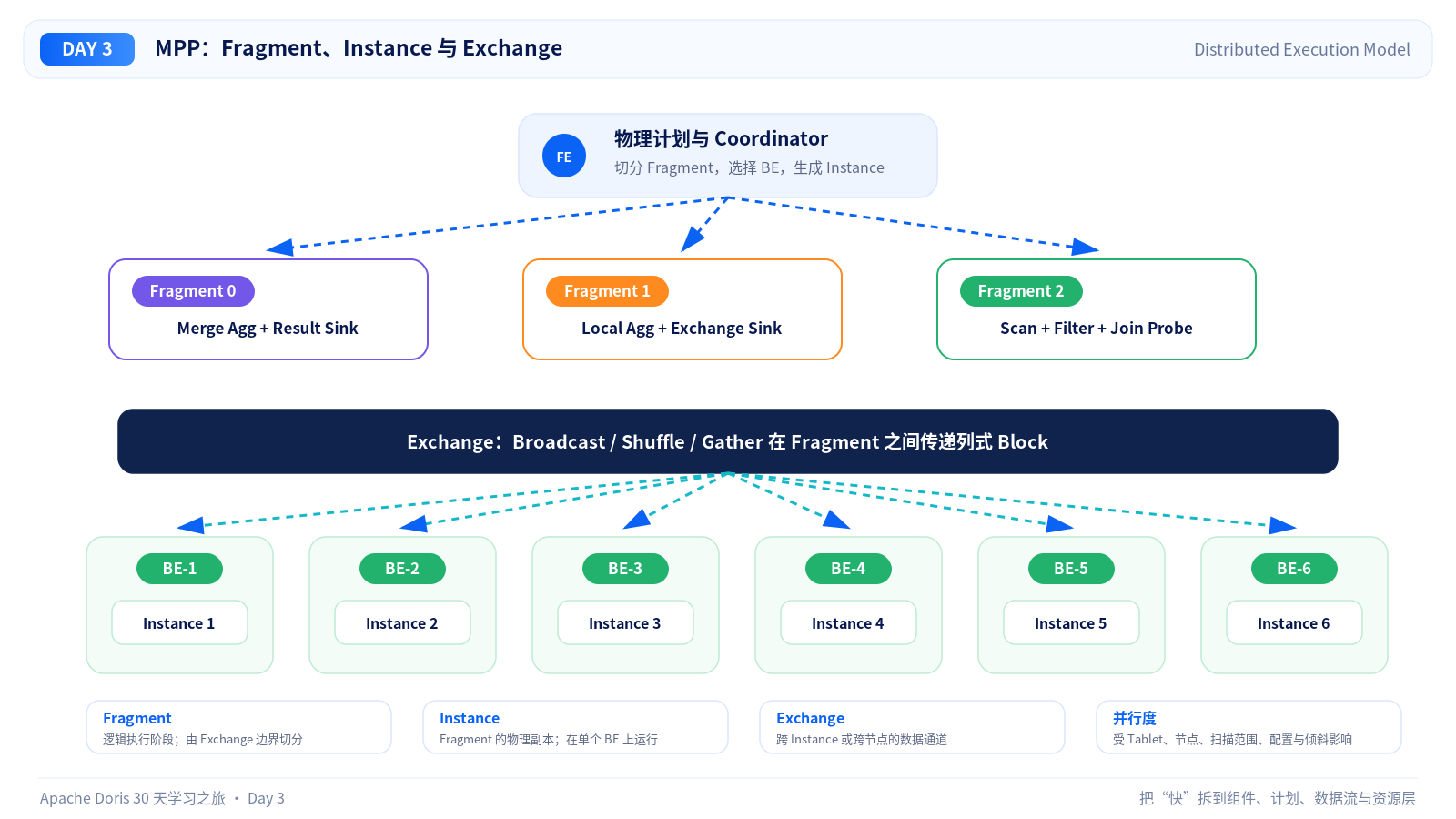
Task: Click the blue FE circle icon
Action: (x=564, y=156)
